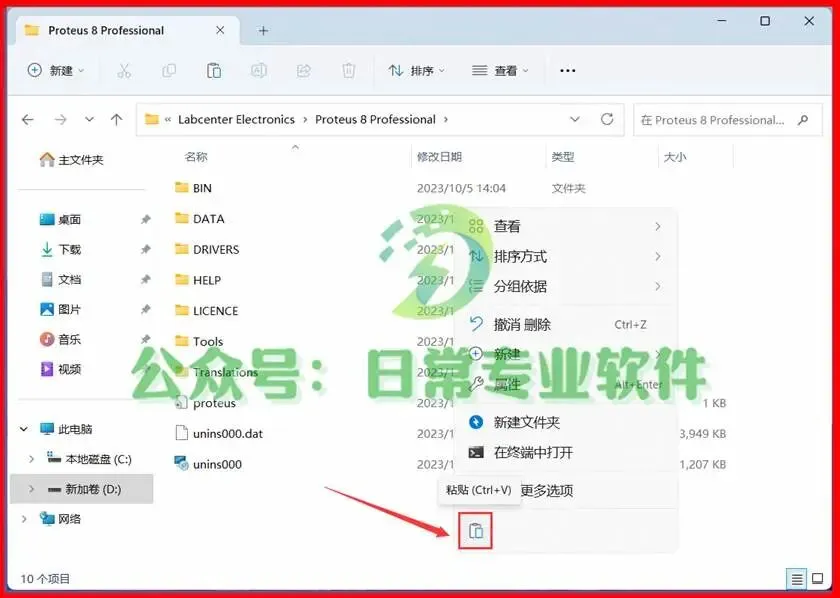Select 新加卷 (D:) drive
840x598 pixels.
point(83,489)
